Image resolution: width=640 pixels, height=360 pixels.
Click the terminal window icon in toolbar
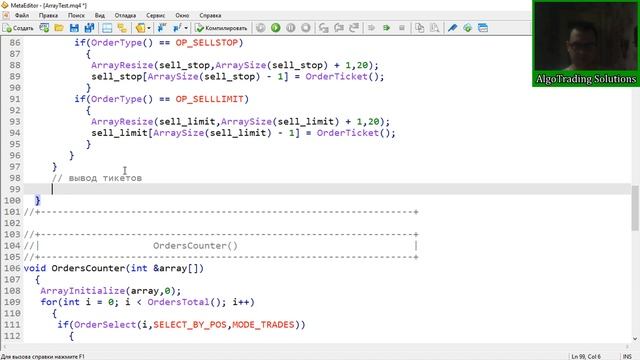pos(483,28)
